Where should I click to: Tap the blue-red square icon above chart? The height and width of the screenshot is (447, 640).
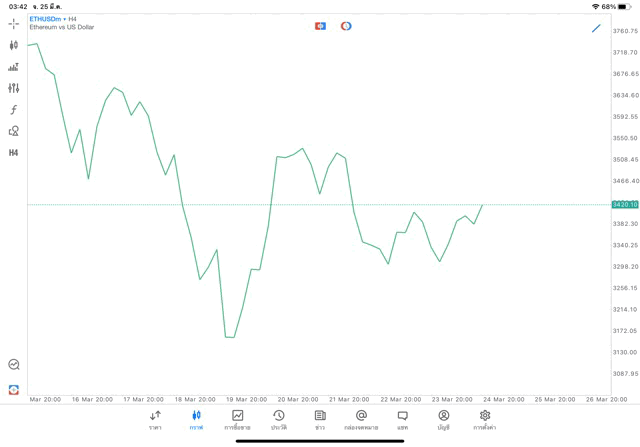pos(320,26)
